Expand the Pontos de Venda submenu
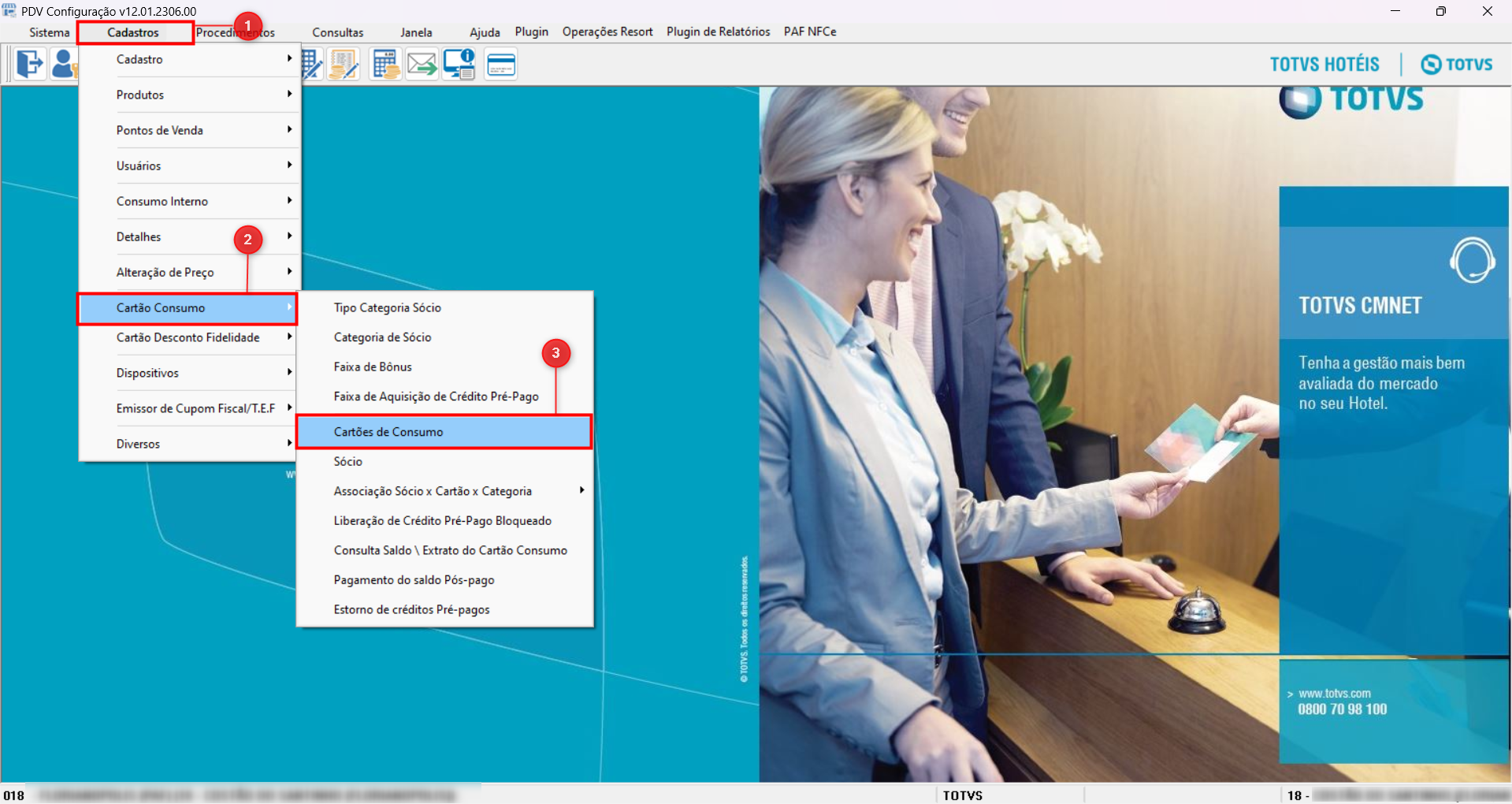The width and height of the screenshot is (1512, 804). pos(189,130)
